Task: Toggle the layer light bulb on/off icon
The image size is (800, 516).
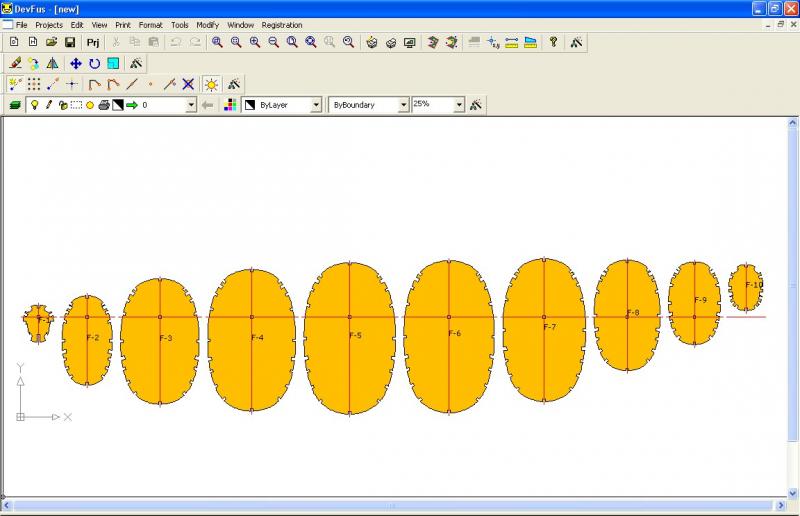Action: point(34,105)
